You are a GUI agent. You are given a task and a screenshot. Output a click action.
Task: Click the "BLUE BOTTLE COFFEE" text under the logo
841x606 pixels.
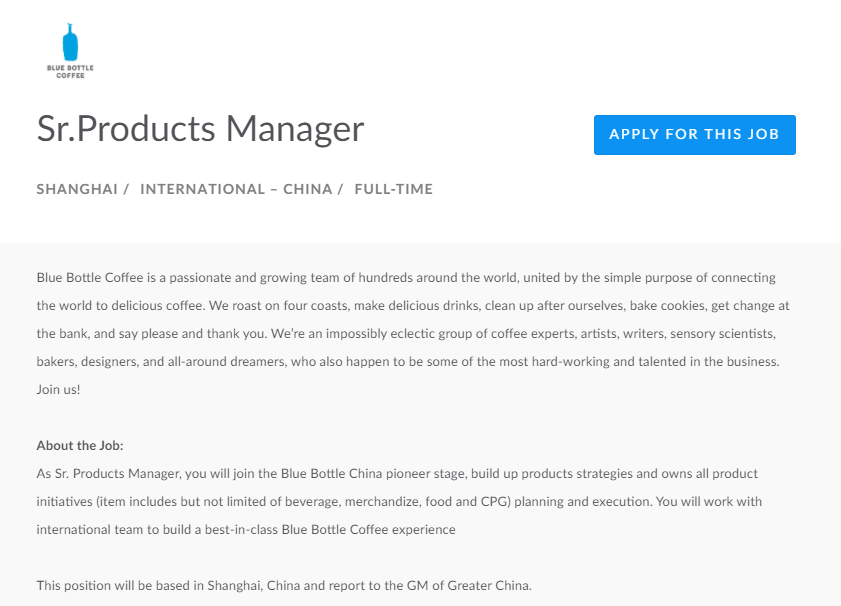[71, 70]
